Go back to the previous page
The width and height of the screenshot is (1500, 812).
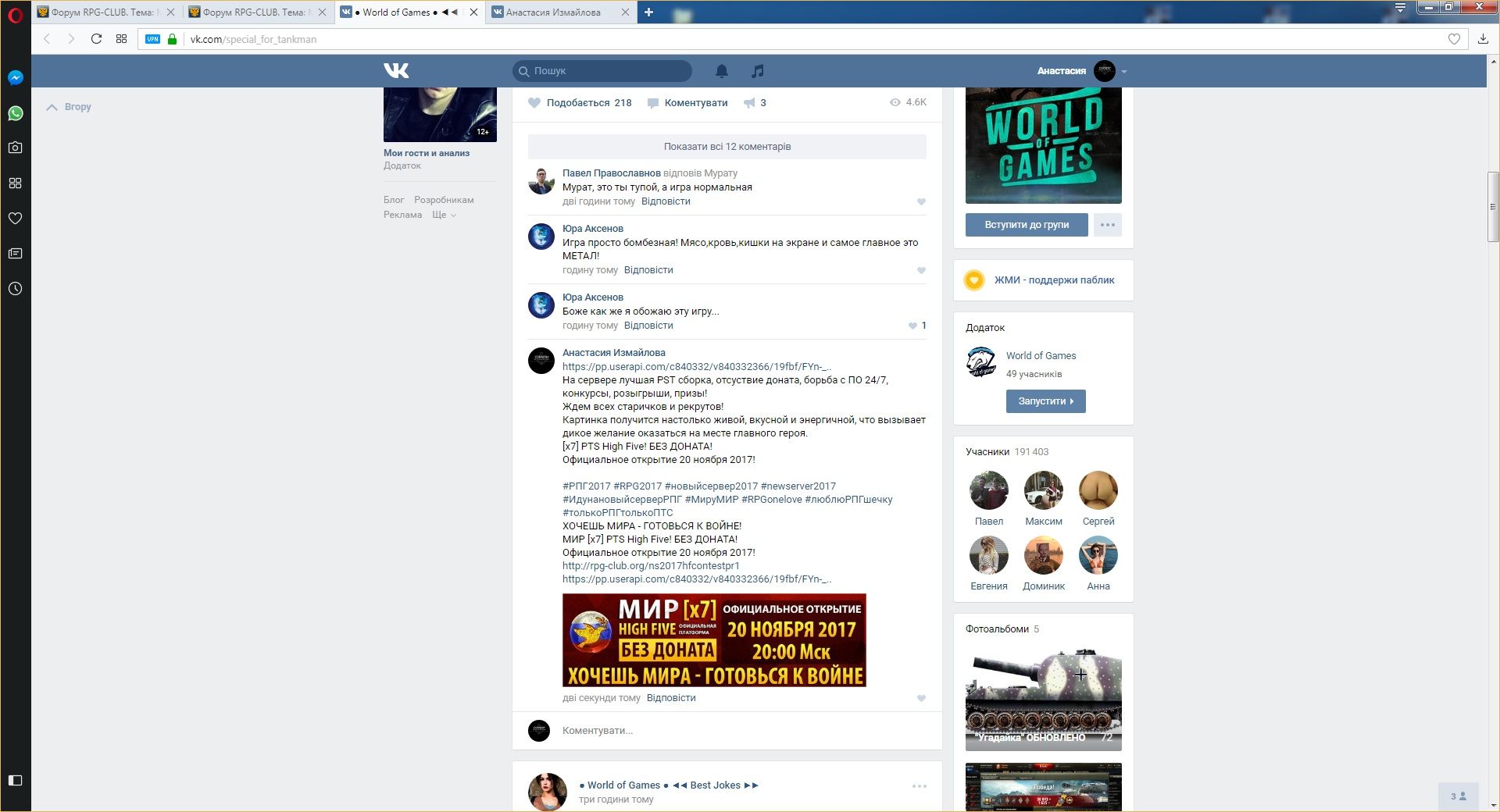(x=47, y=39)
